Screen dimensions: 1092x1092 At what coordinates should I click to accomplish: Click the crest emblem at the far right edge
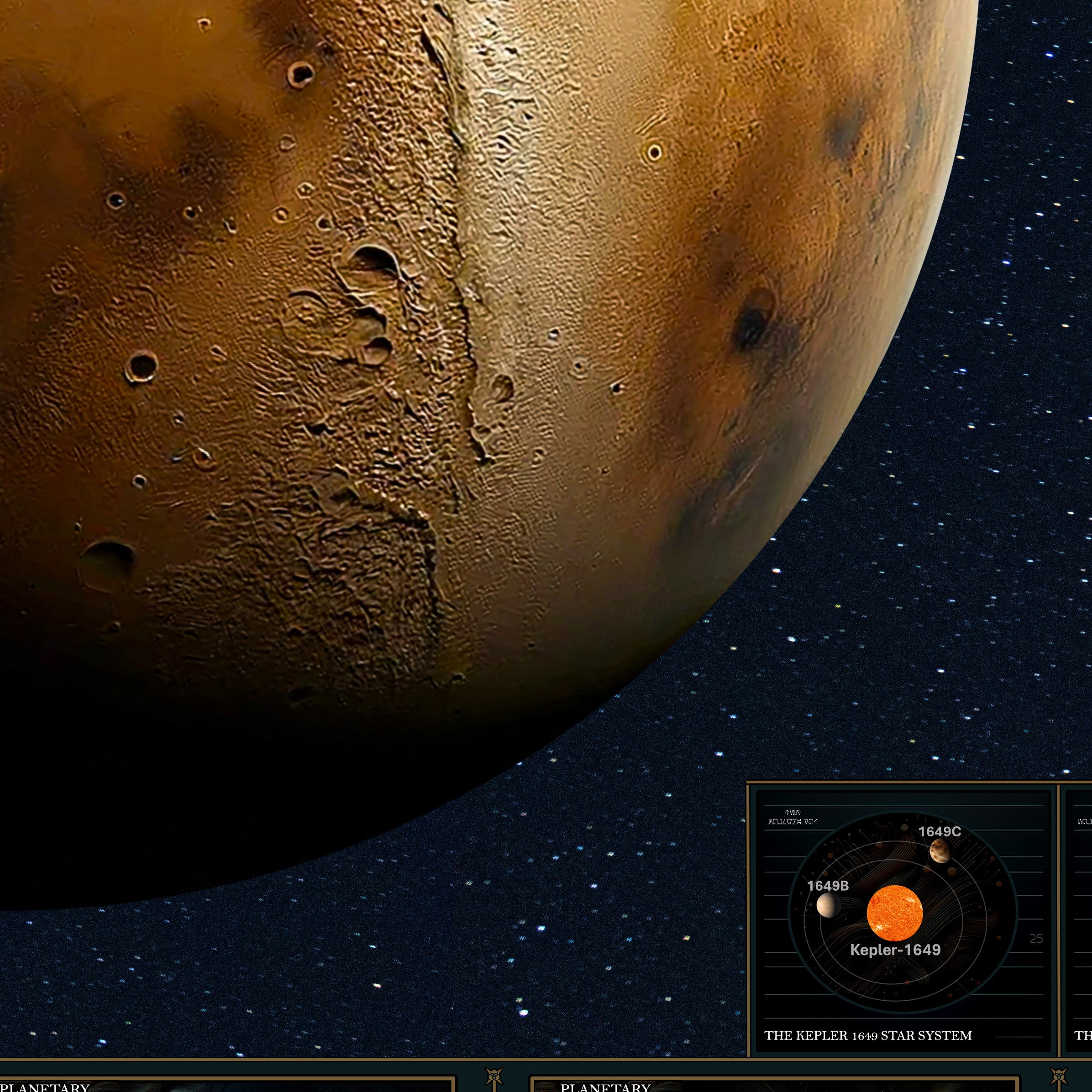(1058, 1075)
